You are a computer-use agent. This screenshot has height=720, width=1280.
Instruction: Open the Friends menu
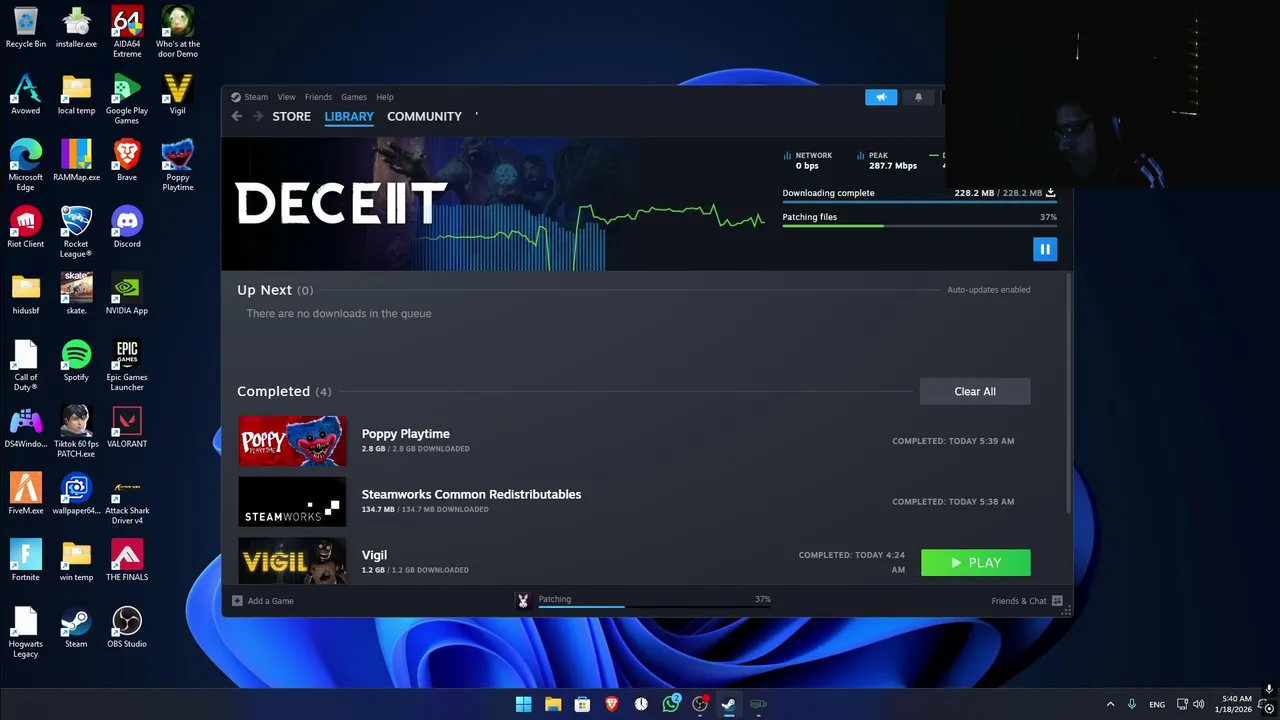click(318, 97)
